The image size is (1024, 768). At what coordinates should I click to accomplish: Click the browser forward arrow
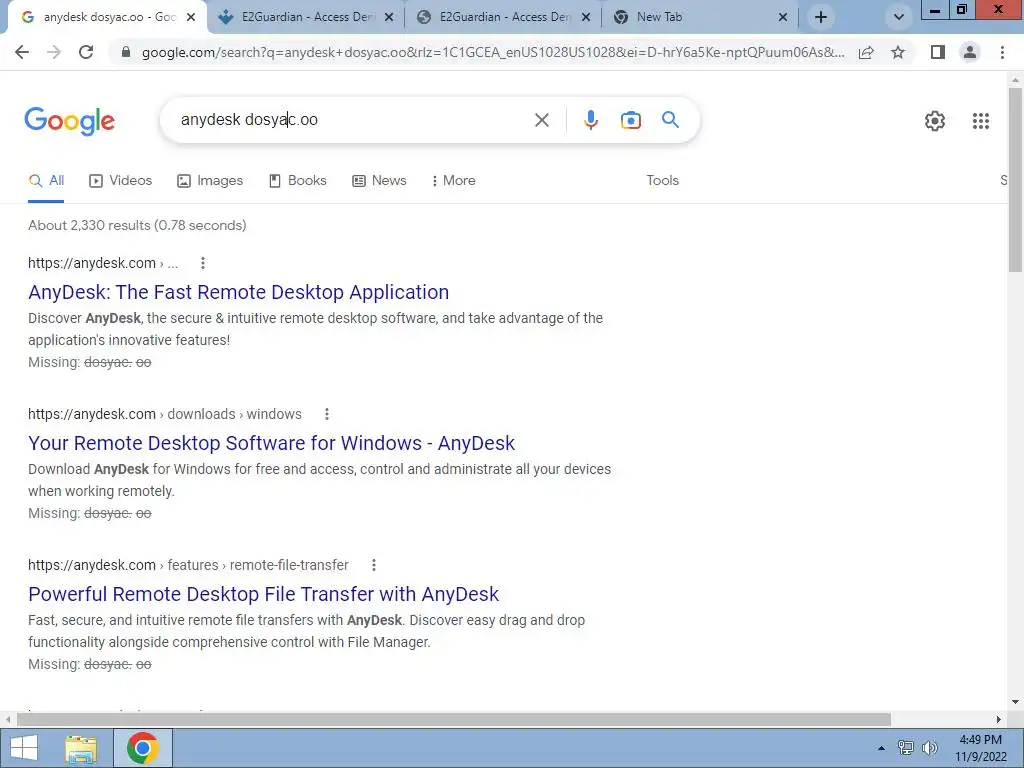pyautogui.click(x=54, y=52)
